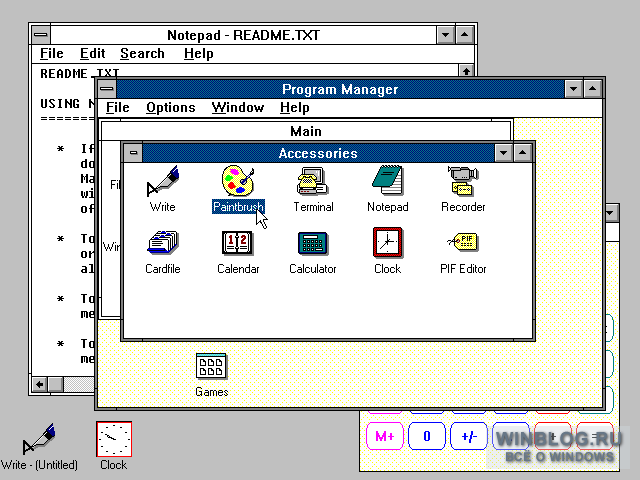Click Accessories window maximize arrow
This screenshot has height=480, width=640.
pos(522,153)
